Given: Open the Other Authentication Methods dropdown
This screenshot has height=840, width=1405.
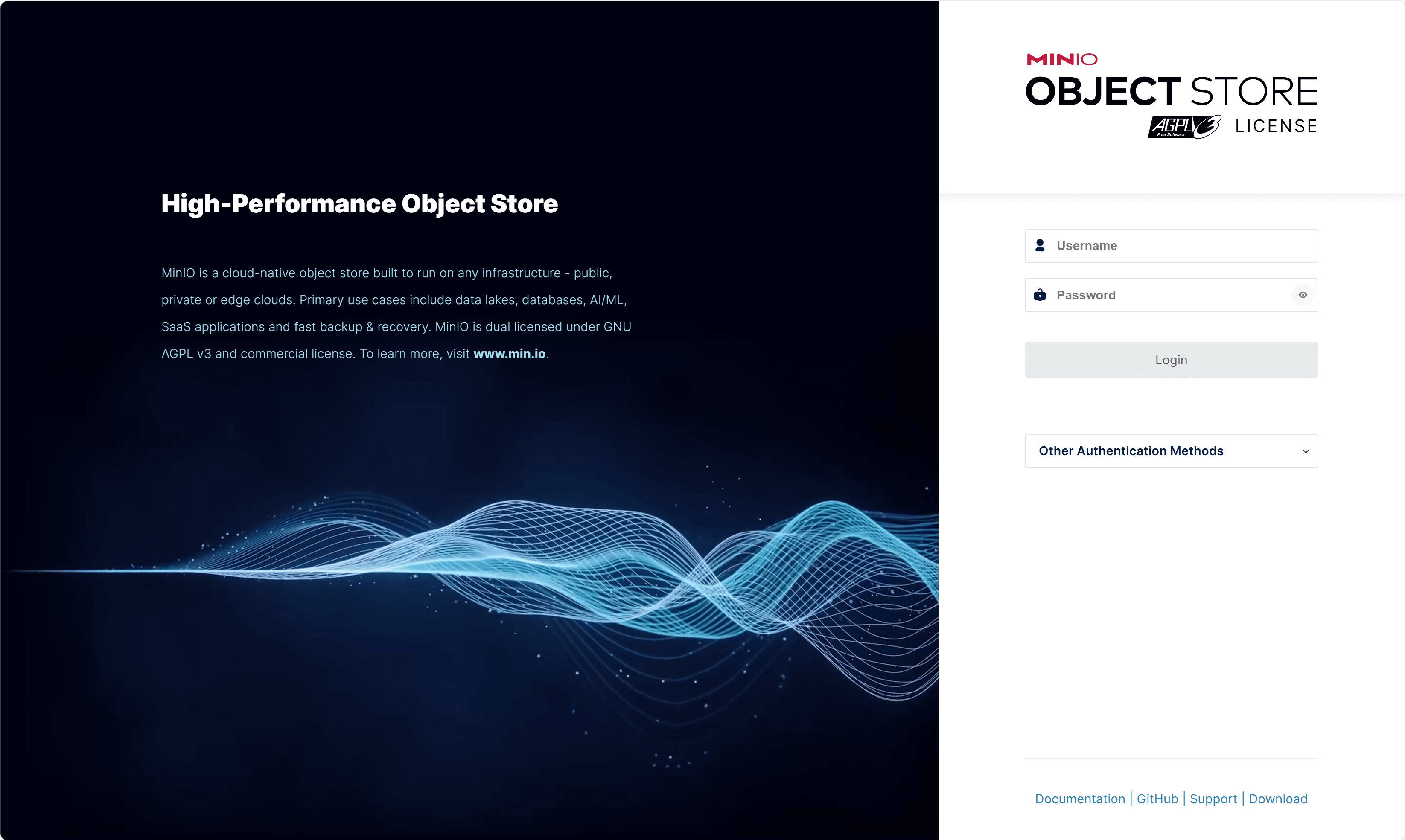Looking at the screenshot, I should 1131,451.
